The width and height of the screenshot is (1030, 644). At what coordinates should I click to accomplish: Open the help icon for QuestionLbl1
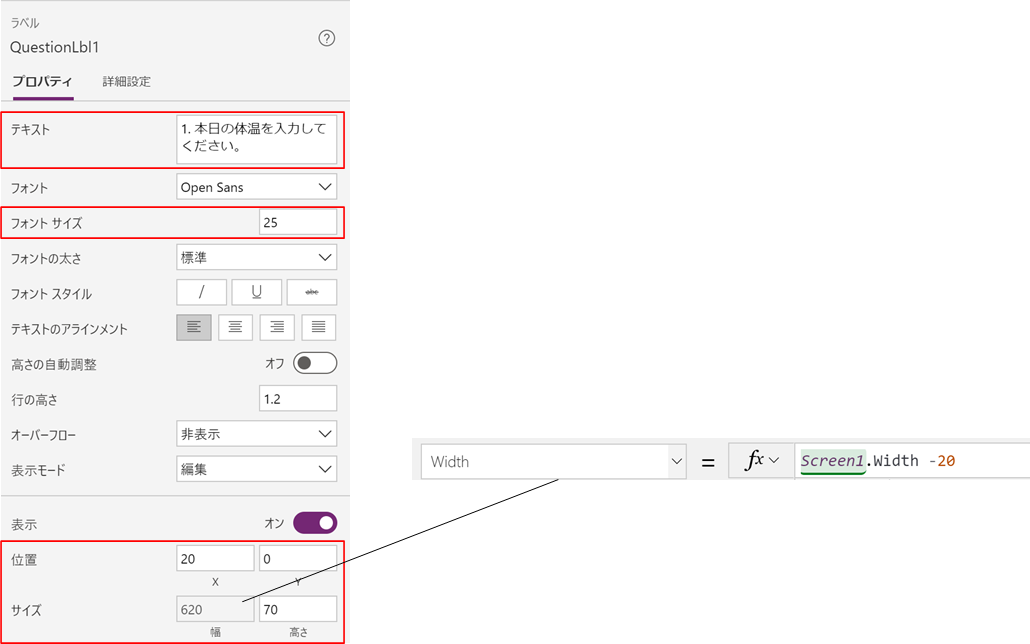tap(326, 38)
